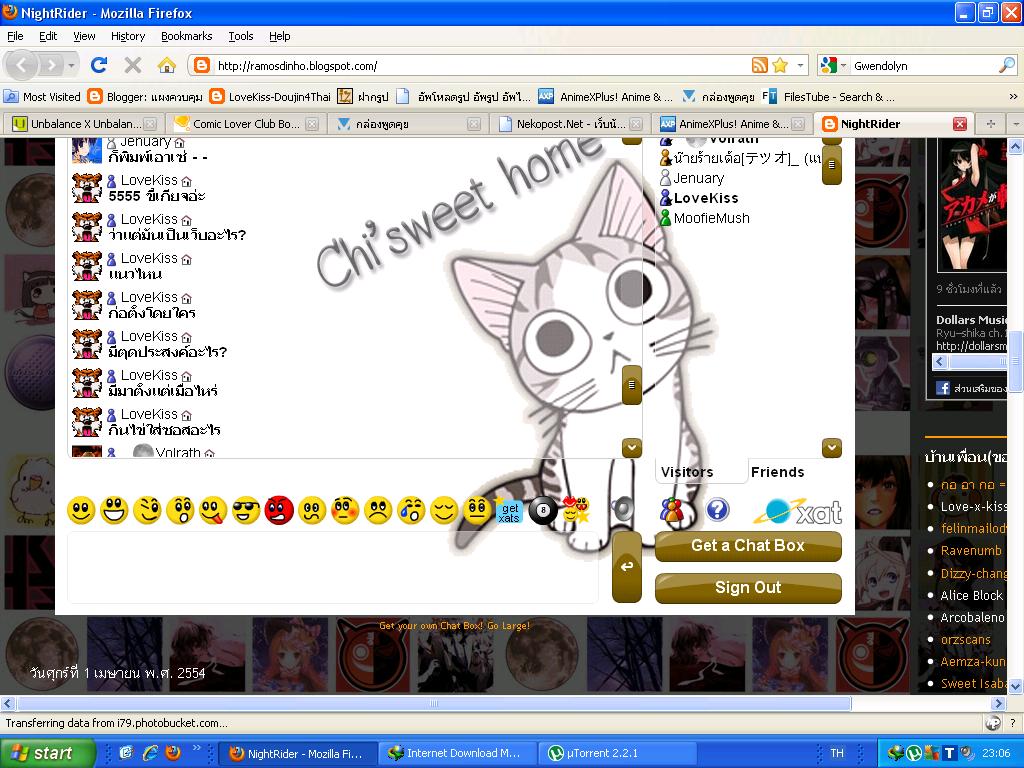This screenshot has width=1024, height=768.
Task: Click the visitors list scrollbar handle
Action: click(x=831, y=165)
